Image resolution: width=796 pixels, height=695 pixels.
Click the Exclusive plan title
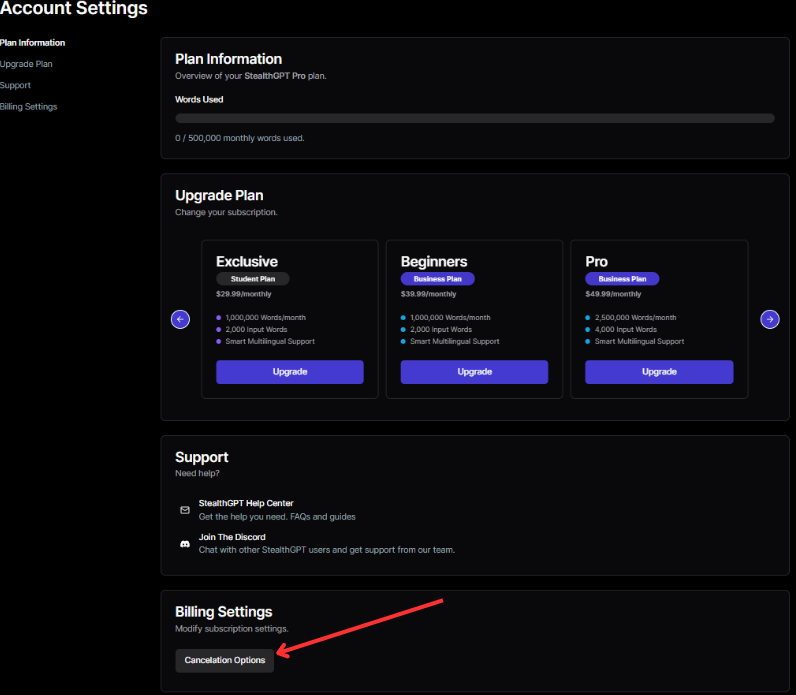click(x=247, y=261)
